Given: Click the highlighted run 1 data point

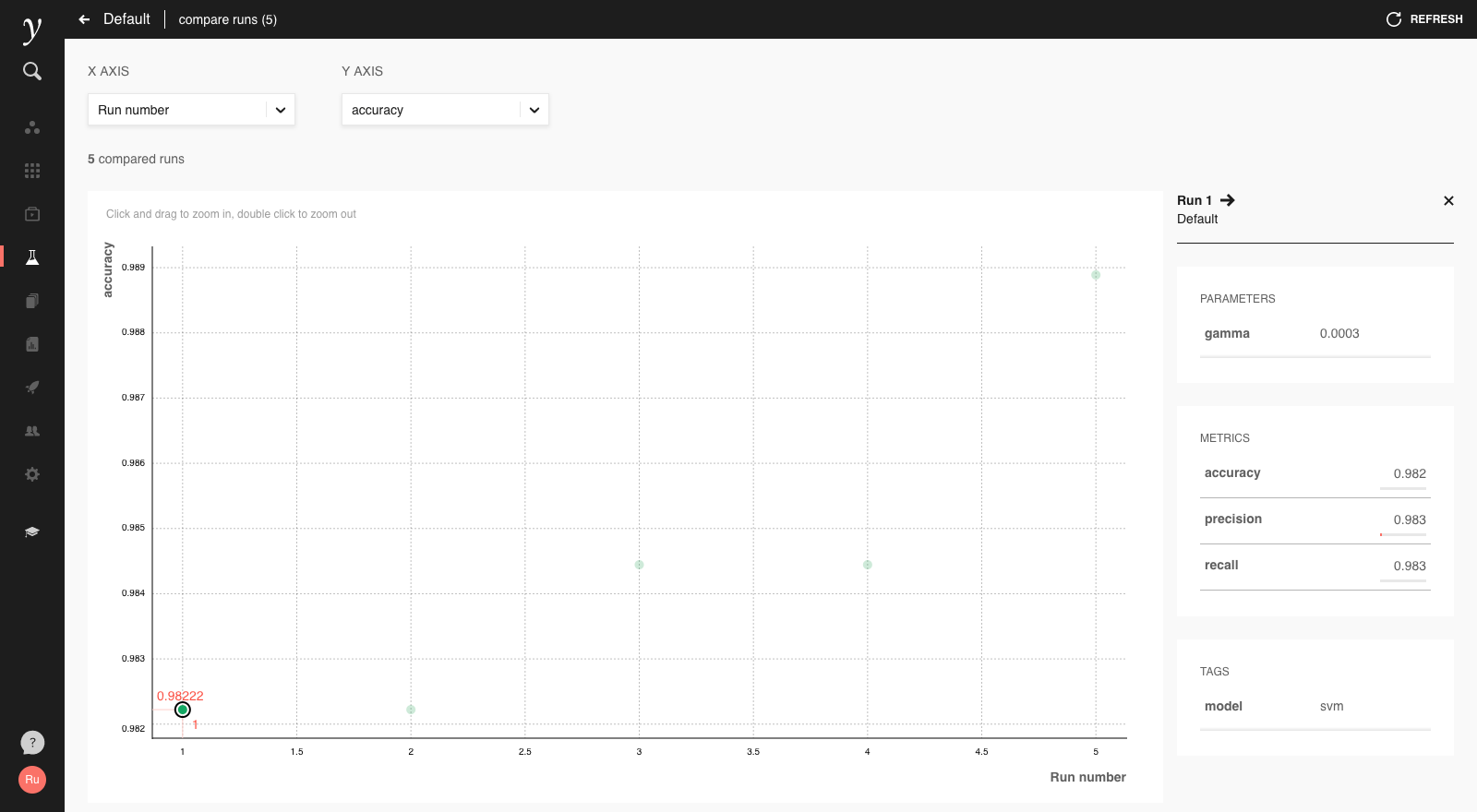Looking at the screenshot, I should (x=183, y=710).
